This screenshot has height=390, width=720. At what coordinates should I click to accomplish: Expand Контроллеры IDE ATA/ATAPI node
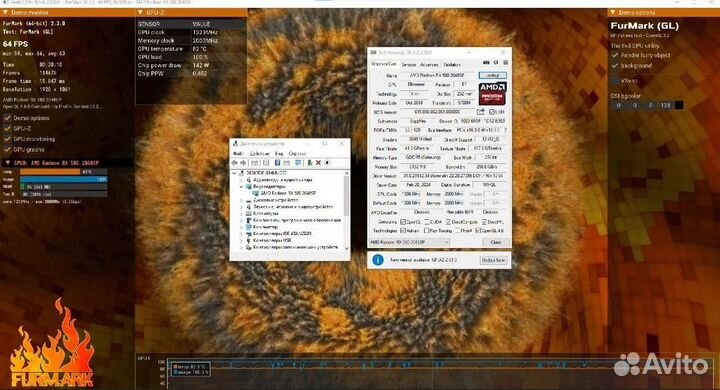point(241,233)
